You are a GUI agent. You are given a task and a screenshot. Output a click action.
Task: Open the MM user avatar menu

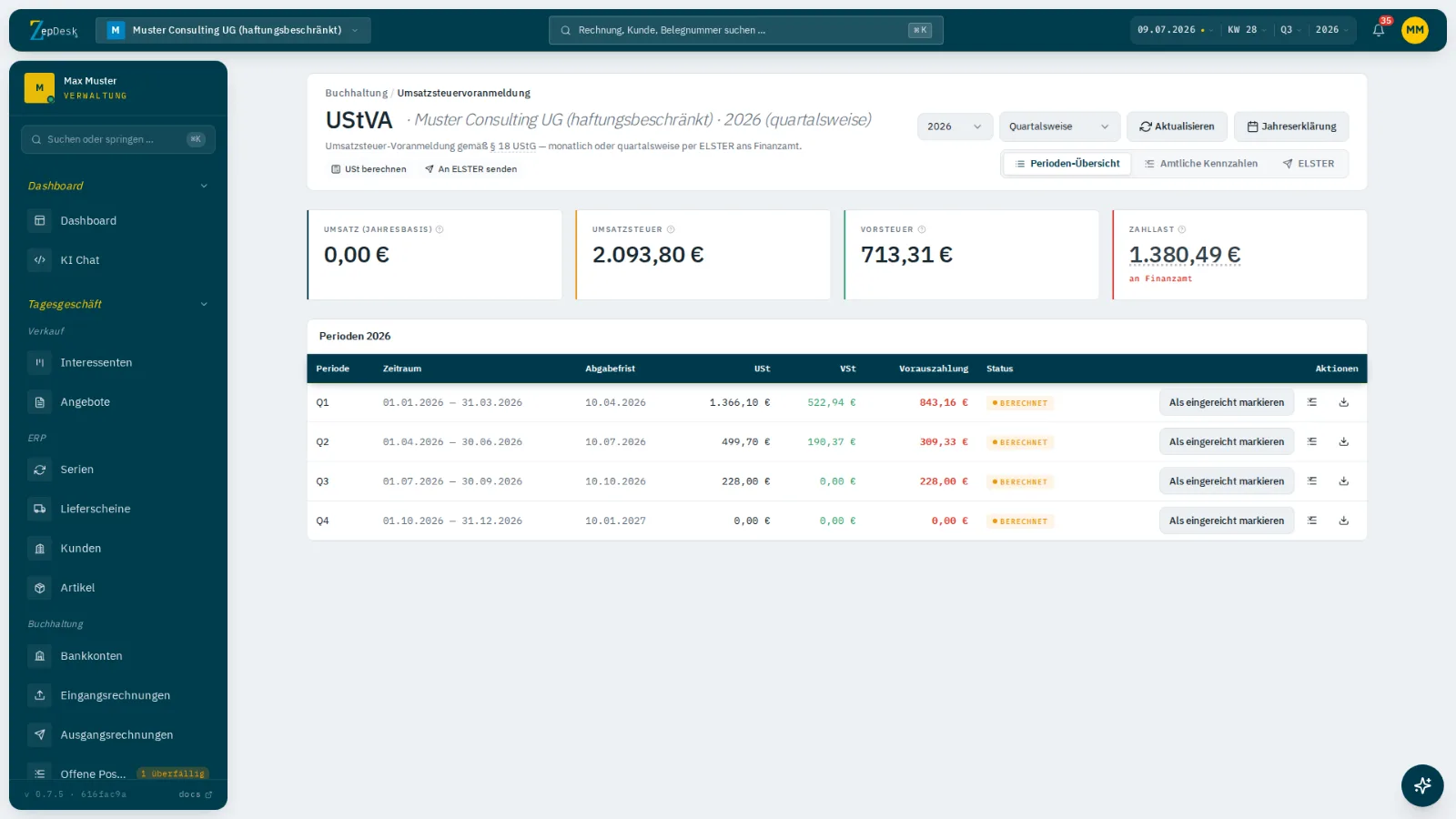[1415, 30]
